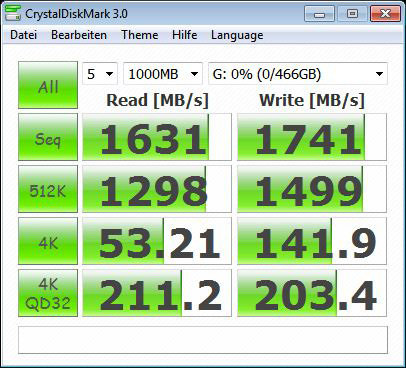This screenshot has width=406, height=368.
Task: Start the 4K benchmark test
Action: (48, 241)
